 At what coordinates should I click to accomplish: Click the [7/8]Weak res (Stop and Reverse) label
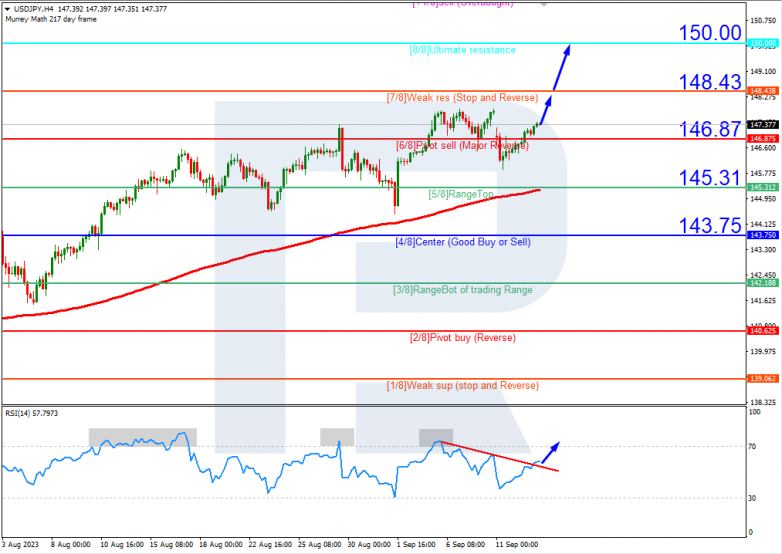pos(462,98)
